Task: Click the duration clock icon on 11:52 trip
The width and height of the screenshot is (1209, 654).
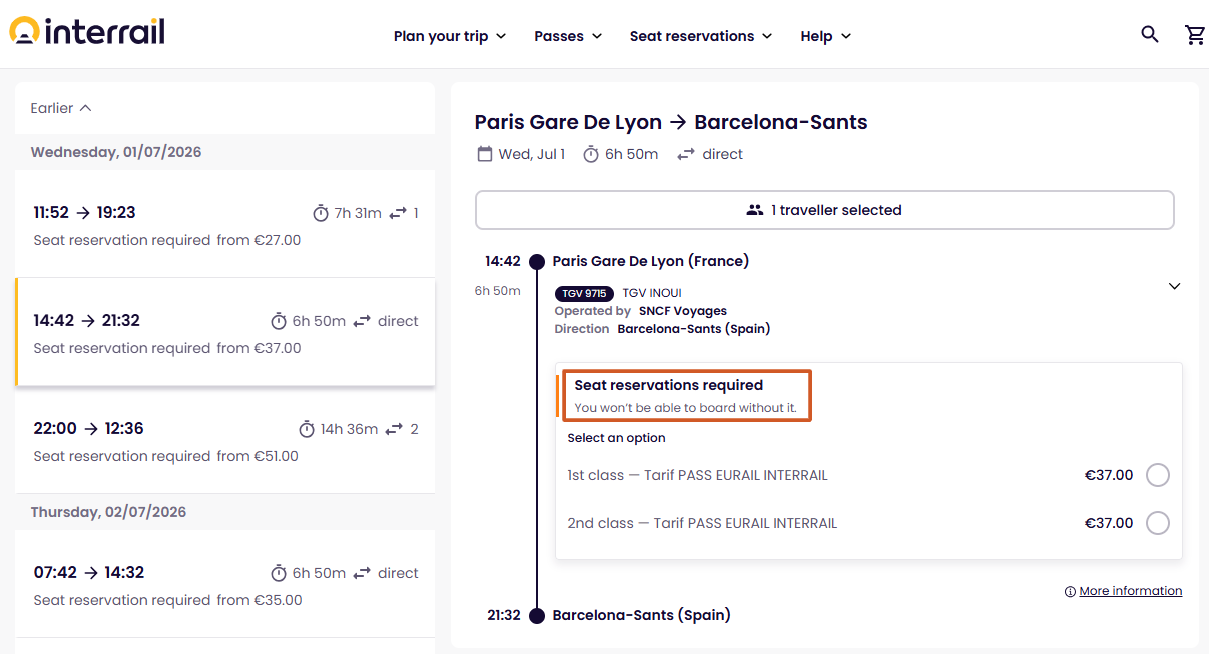Action: click(321, 213)
